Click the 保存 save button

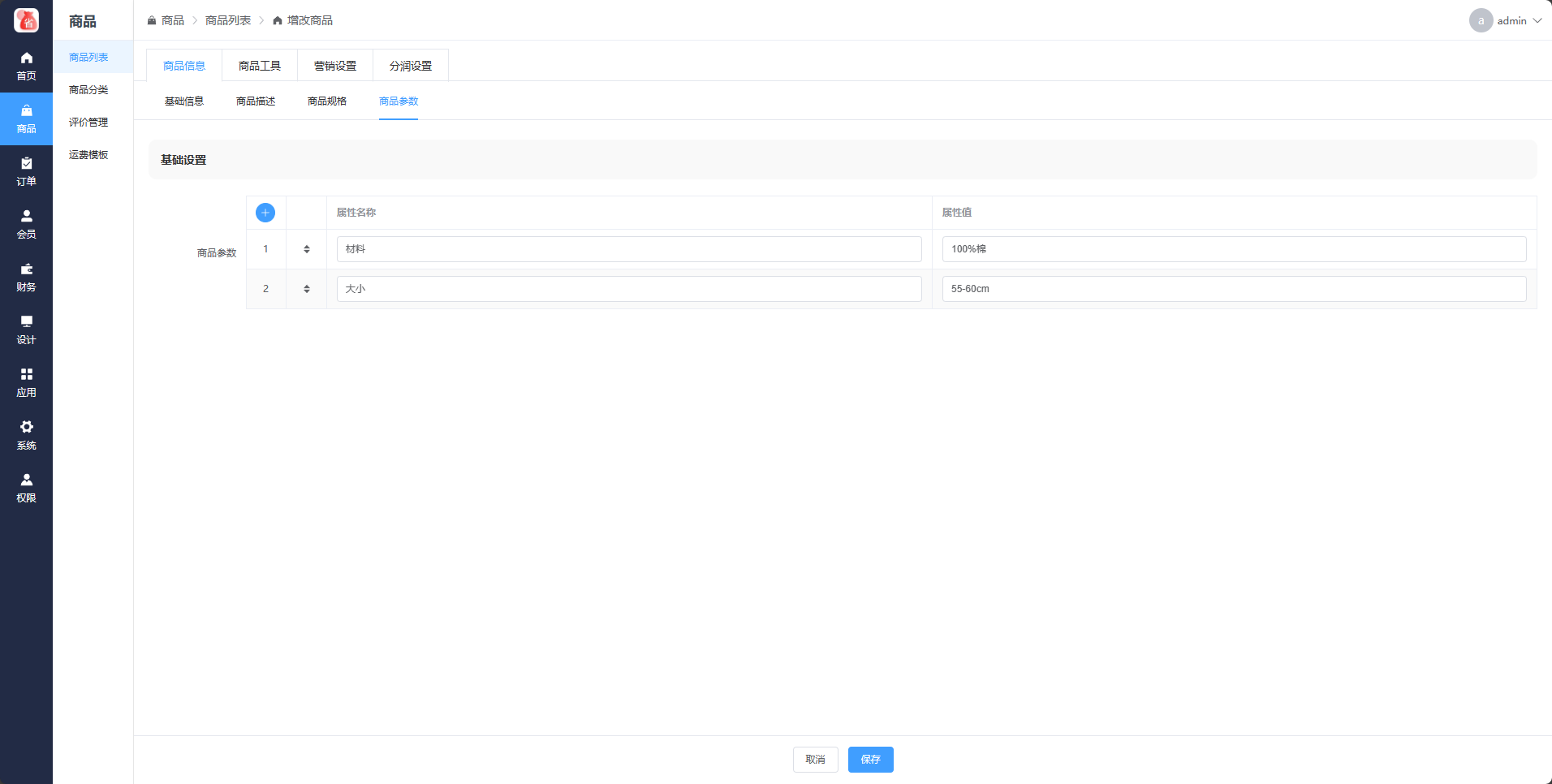(870, 760)
